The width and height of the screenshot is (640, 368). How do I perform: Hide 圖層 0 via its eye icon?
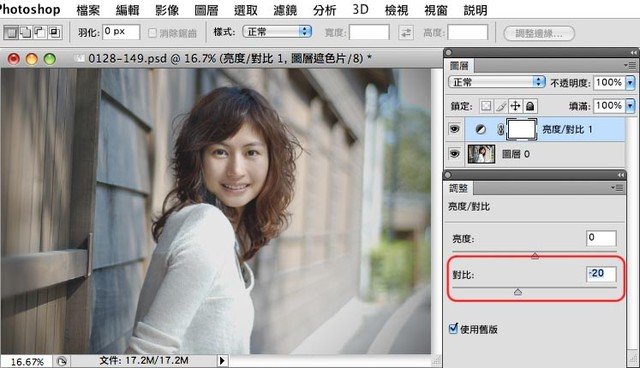pos(454,154)
